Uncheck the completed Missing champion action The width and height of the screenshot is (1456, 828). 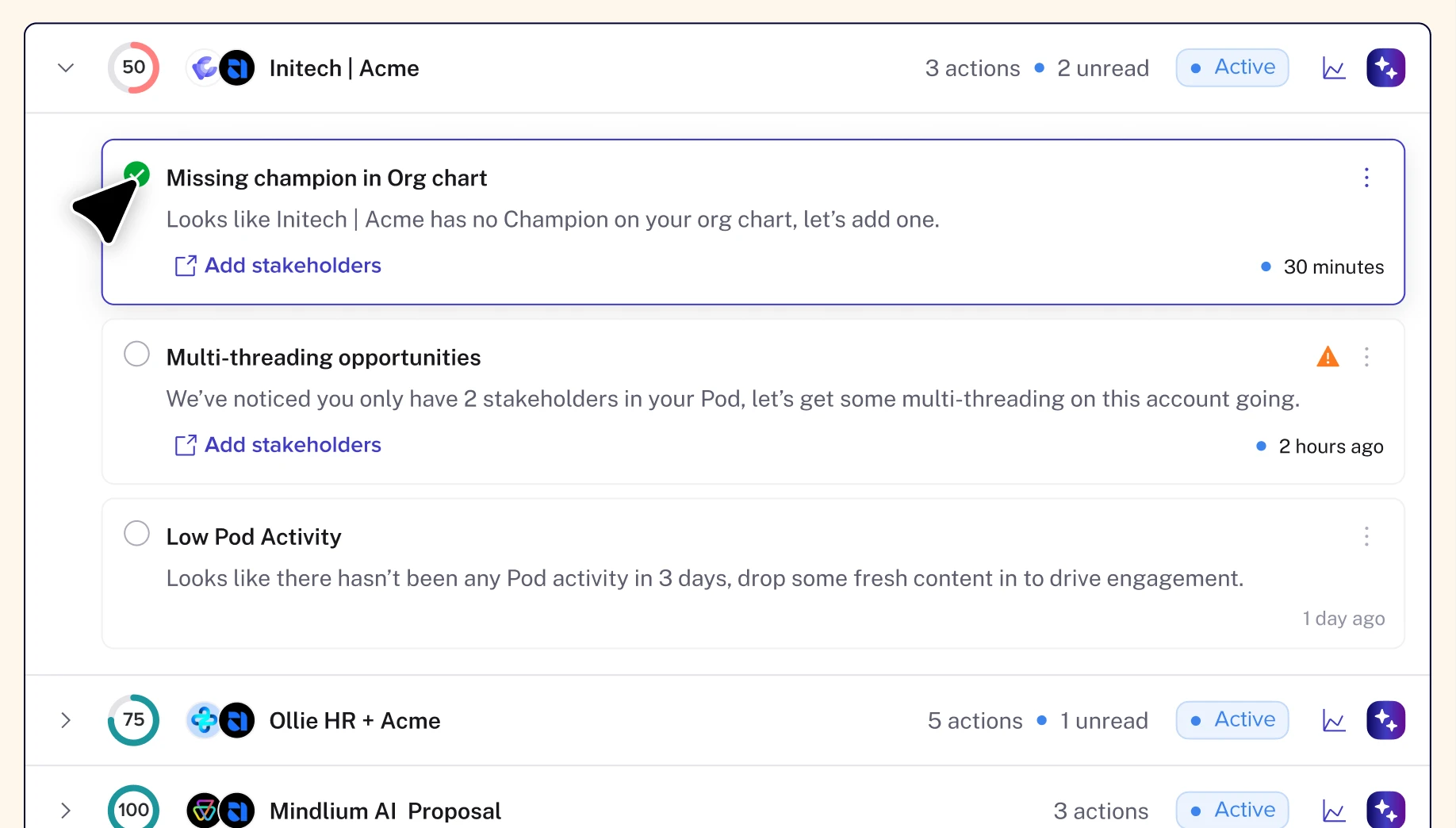tap(137, 174)
